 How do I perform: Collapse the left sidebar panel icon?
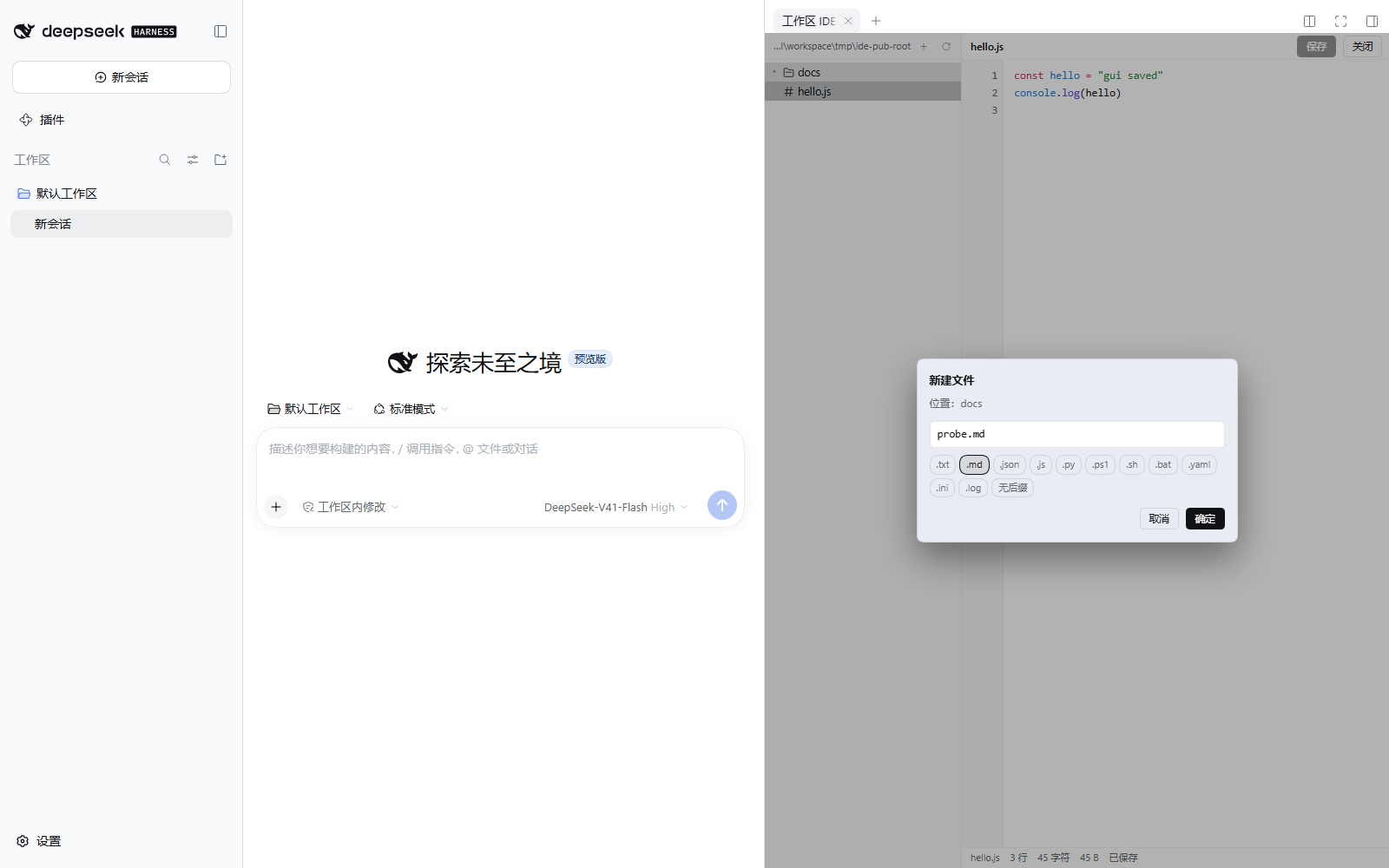pos(221,31)
